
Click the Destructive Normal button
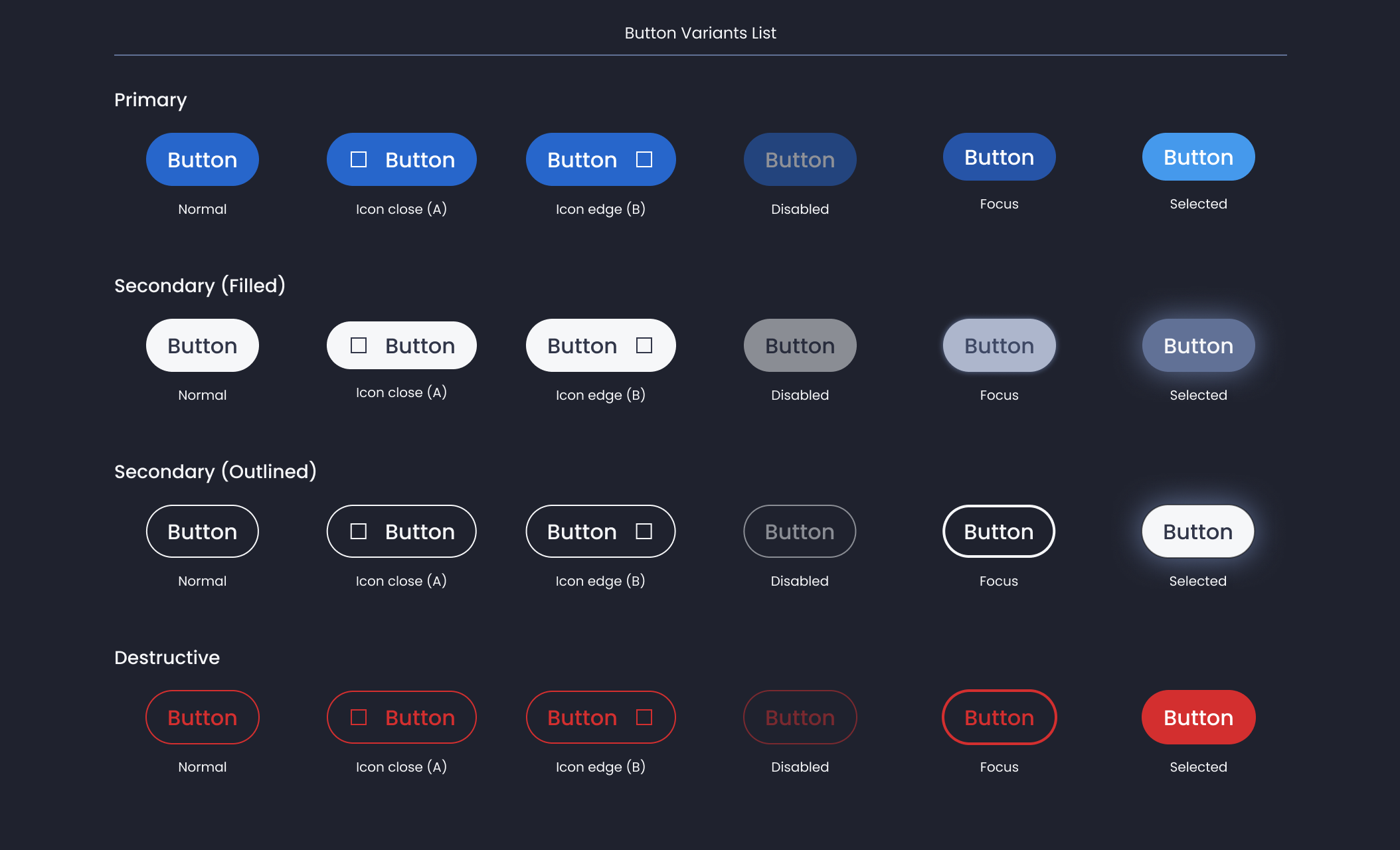[x=202, y=717]
